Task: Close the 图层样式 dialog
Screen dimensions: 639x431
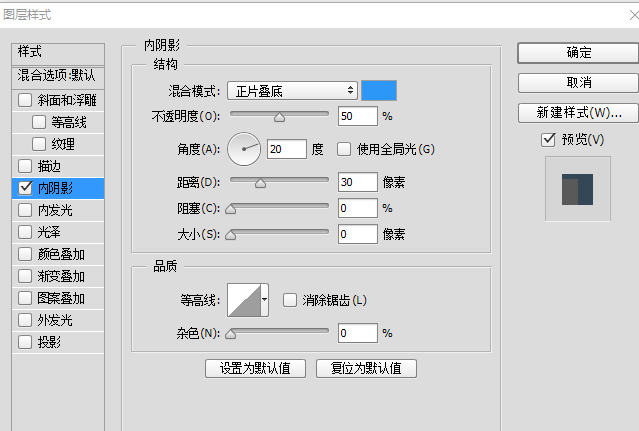Action: tap(634, 15)
